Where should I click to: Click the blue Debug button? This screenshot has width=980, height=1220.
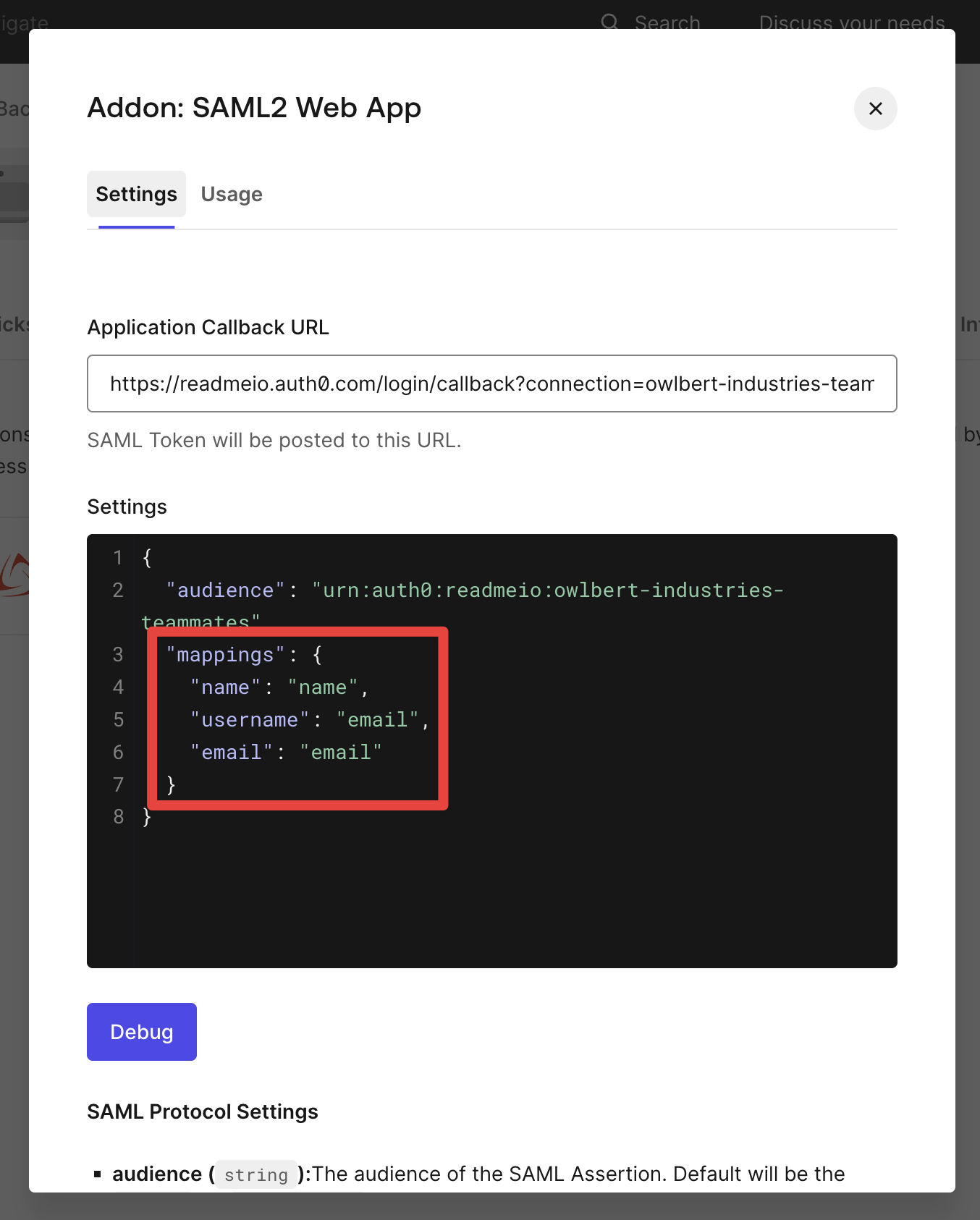(x=142, y=1032)
